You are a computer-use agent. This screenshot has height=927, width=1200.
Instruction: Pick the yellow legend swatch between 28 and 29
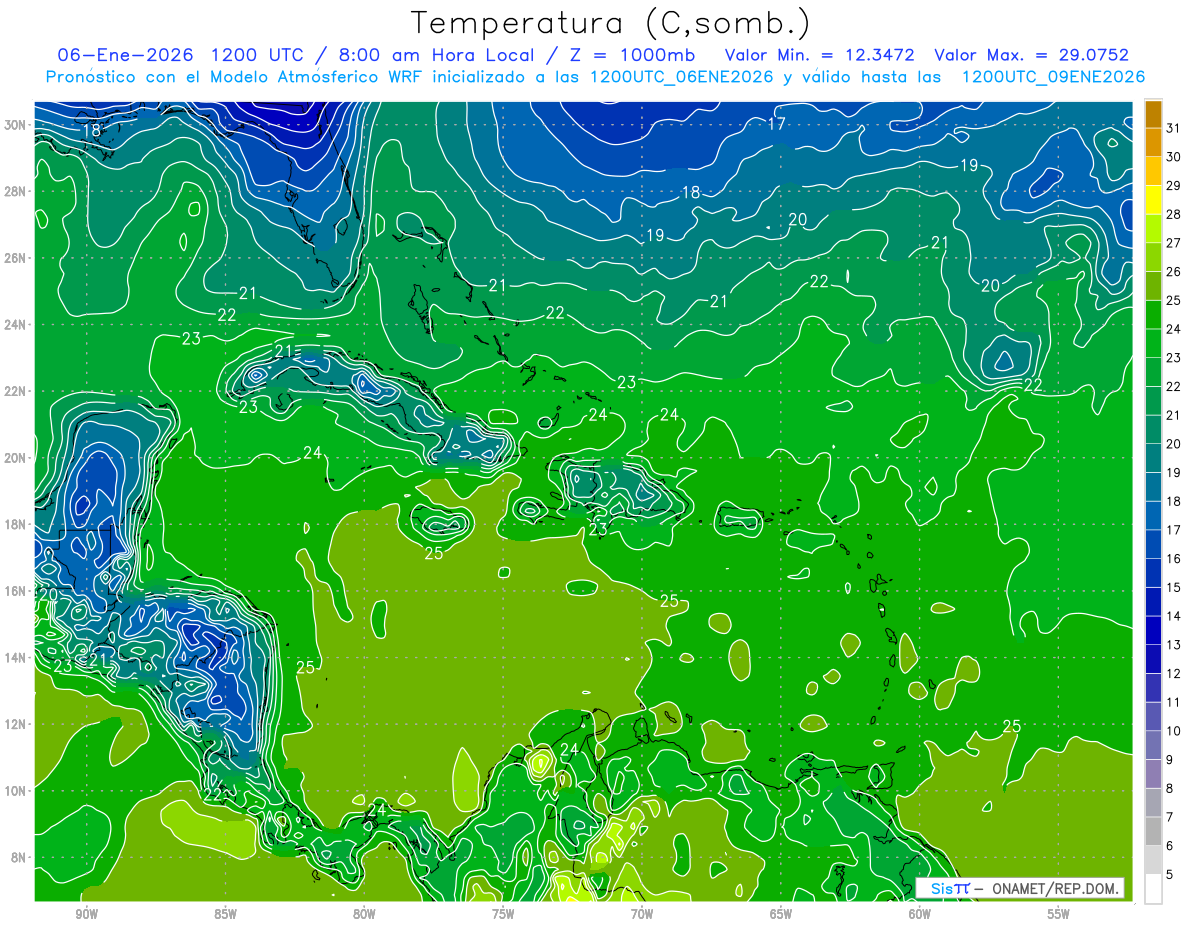[x=1153, y=200]
